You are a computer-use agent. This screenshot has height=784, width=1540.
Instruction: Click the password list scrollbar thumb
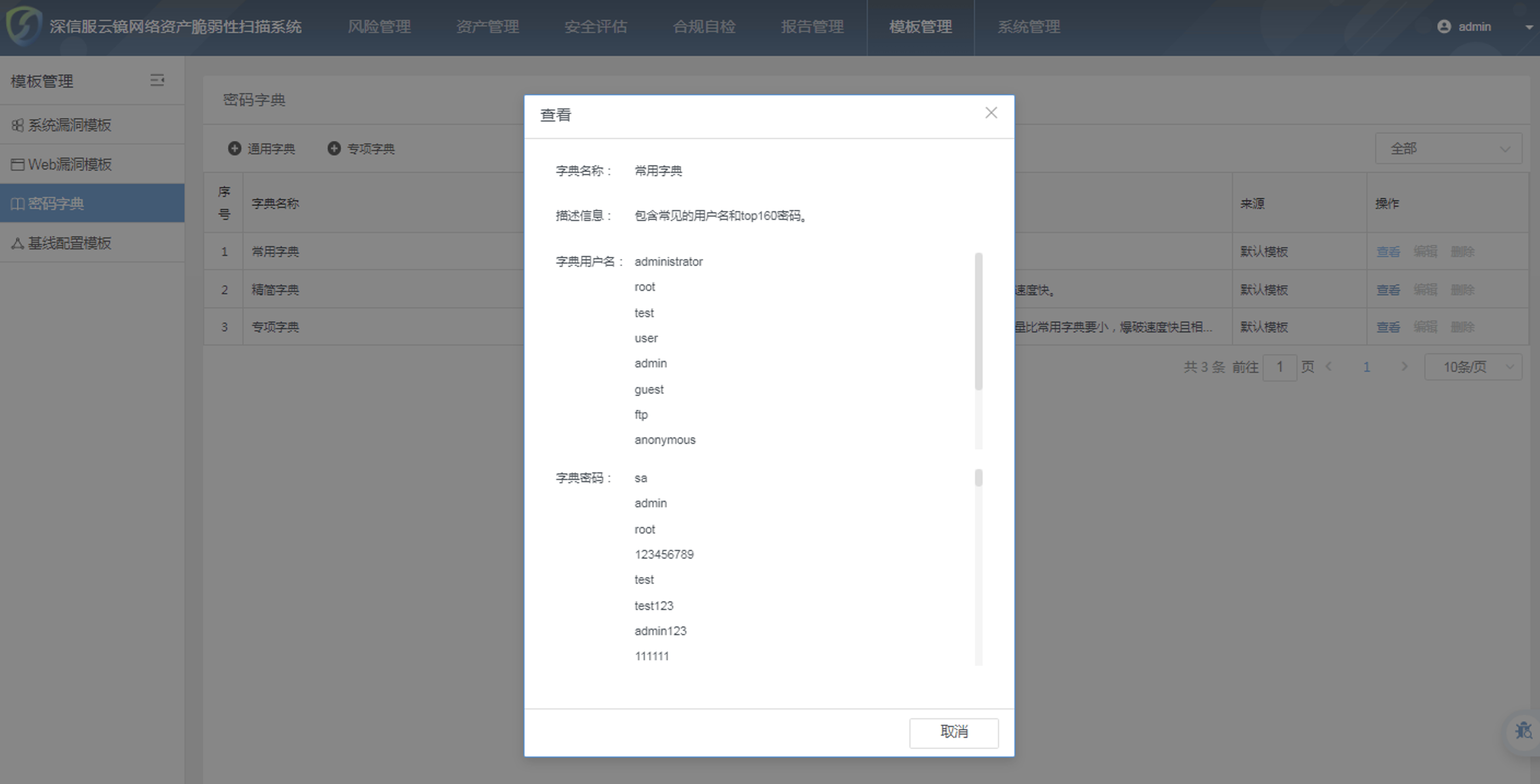978,477
